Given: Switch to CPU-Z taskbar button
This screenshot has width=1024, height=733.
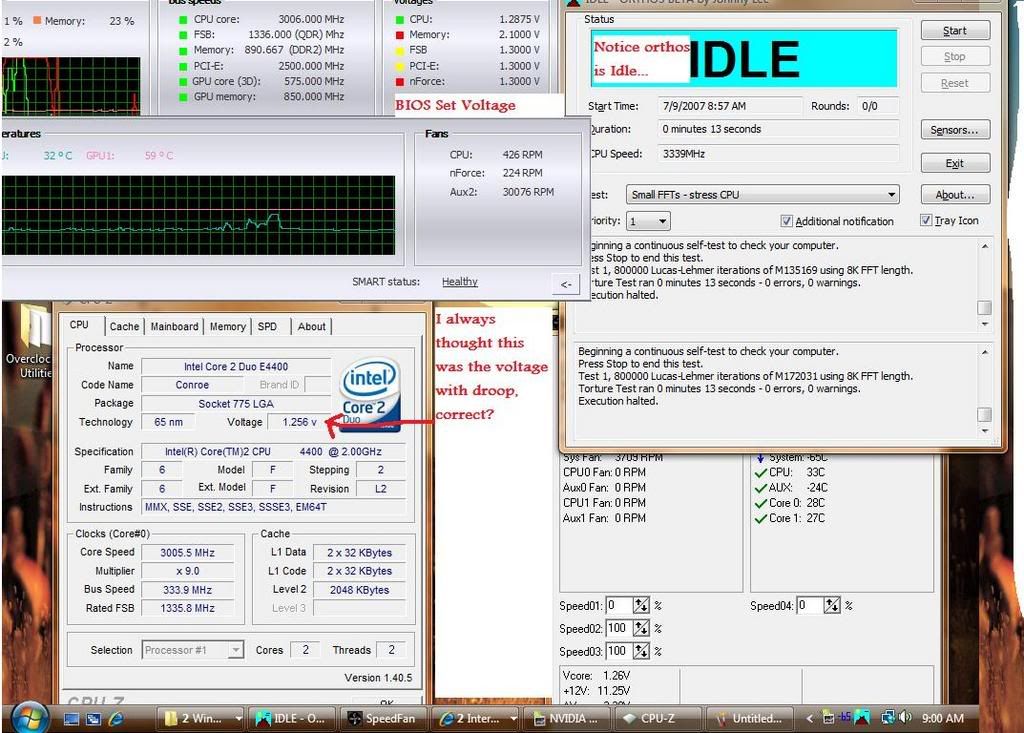Looking at the screenshot, I should click(x=659, y=719).
